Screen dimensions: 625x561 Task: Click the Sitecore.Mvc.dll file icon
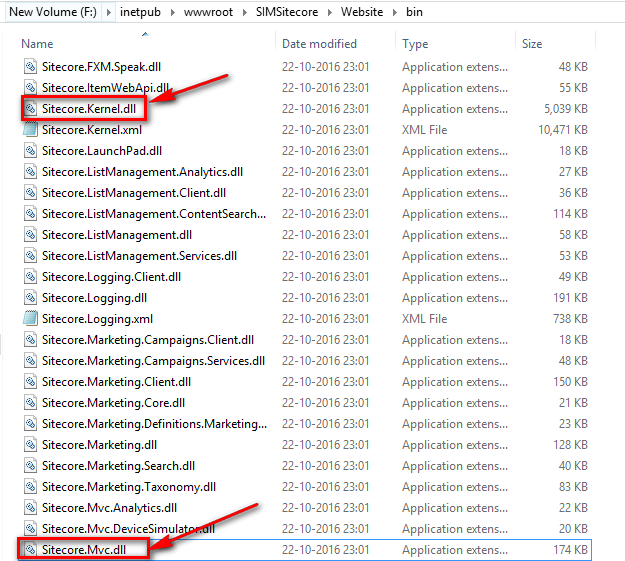30,549
